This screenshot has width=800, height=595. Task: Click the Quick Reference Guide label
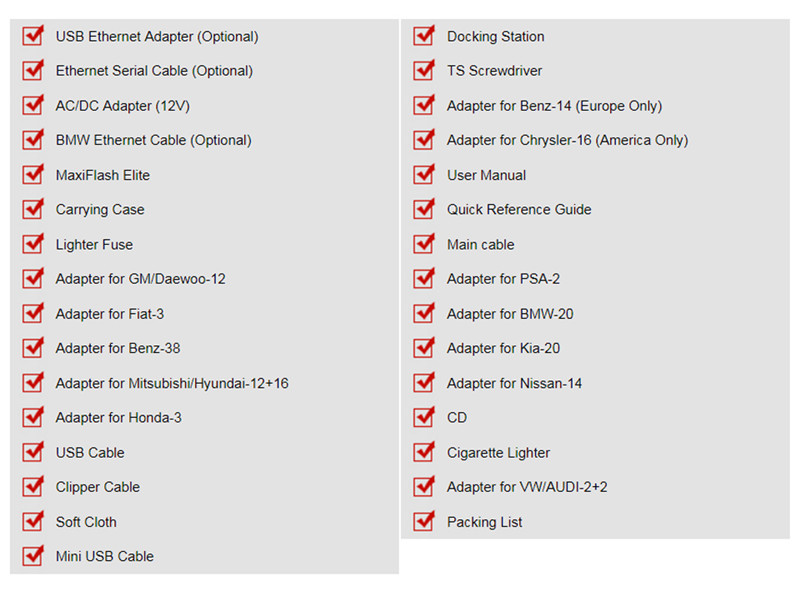(519, 210)
